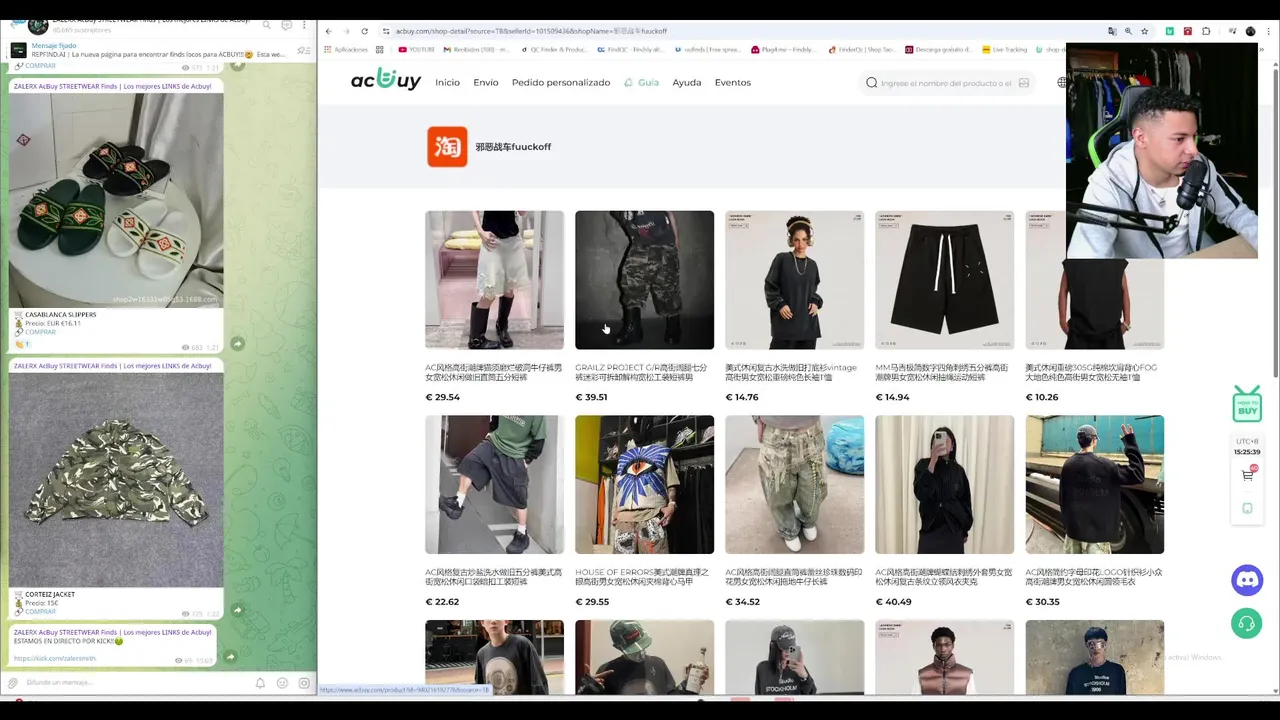Click the browser back arrow
The image size is (1280, 720).
coord(329,31)
